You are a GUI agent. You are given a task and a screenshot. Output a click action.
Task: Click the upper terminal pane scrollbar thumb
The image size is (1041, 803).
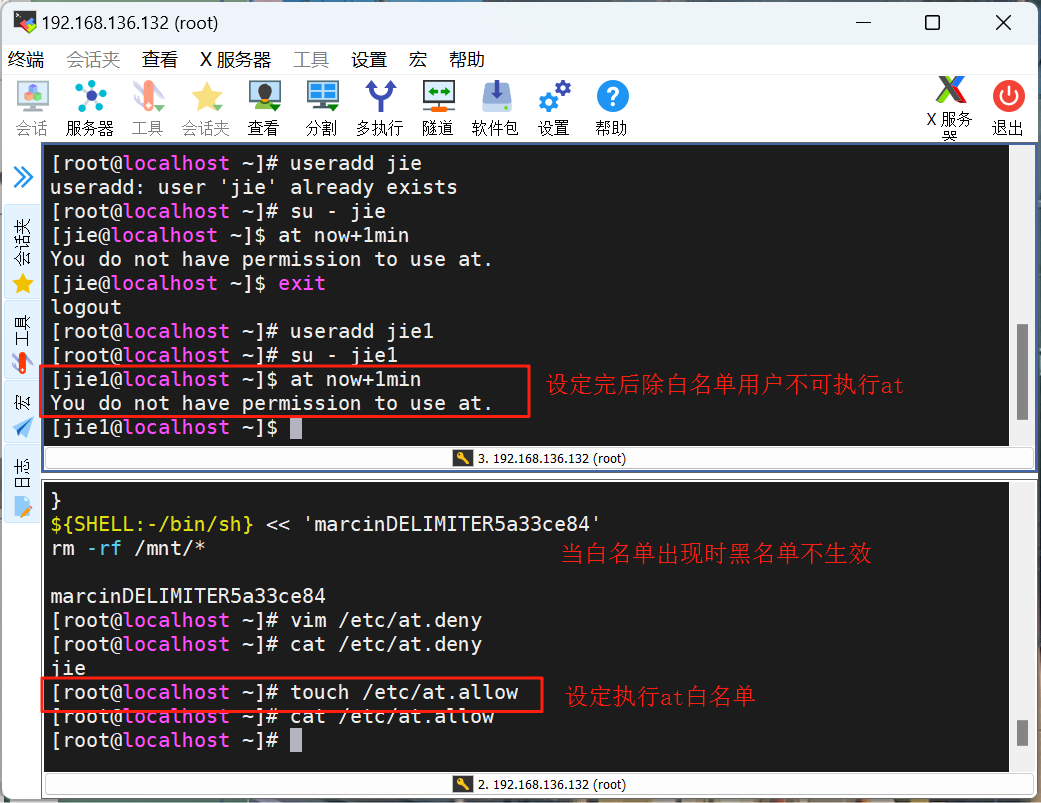(1022, 372)
